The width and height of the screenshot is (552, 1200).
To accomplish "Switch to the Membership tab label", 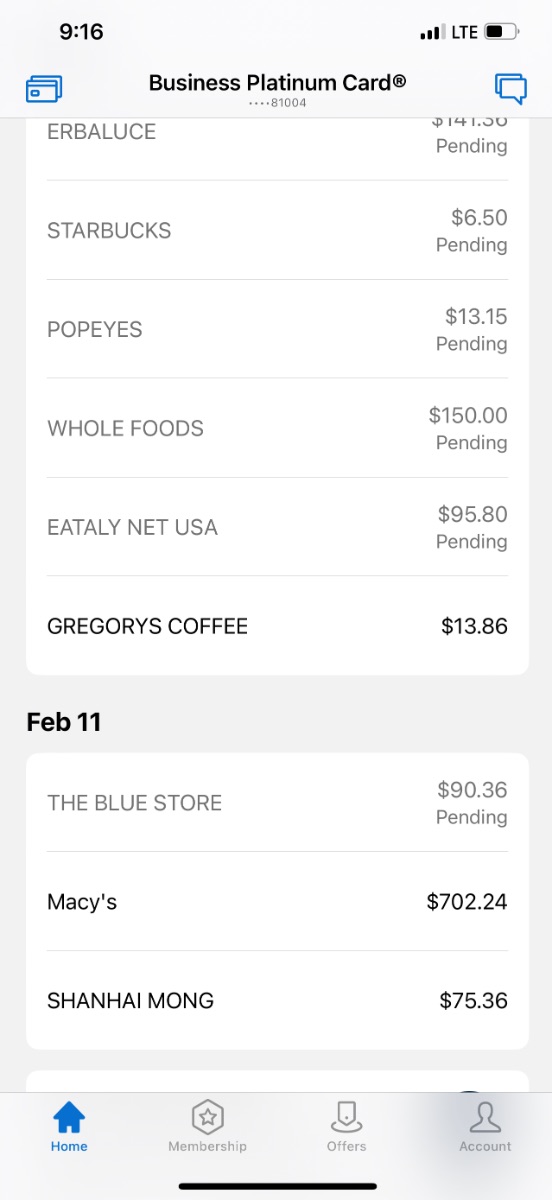I will 207,1146.
